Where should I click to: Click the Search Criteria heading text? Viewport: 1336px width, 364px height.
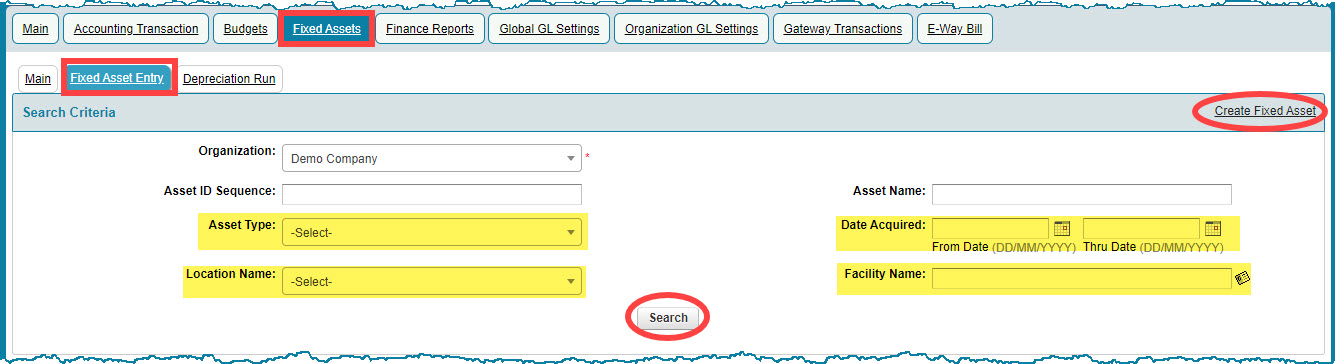69,112
